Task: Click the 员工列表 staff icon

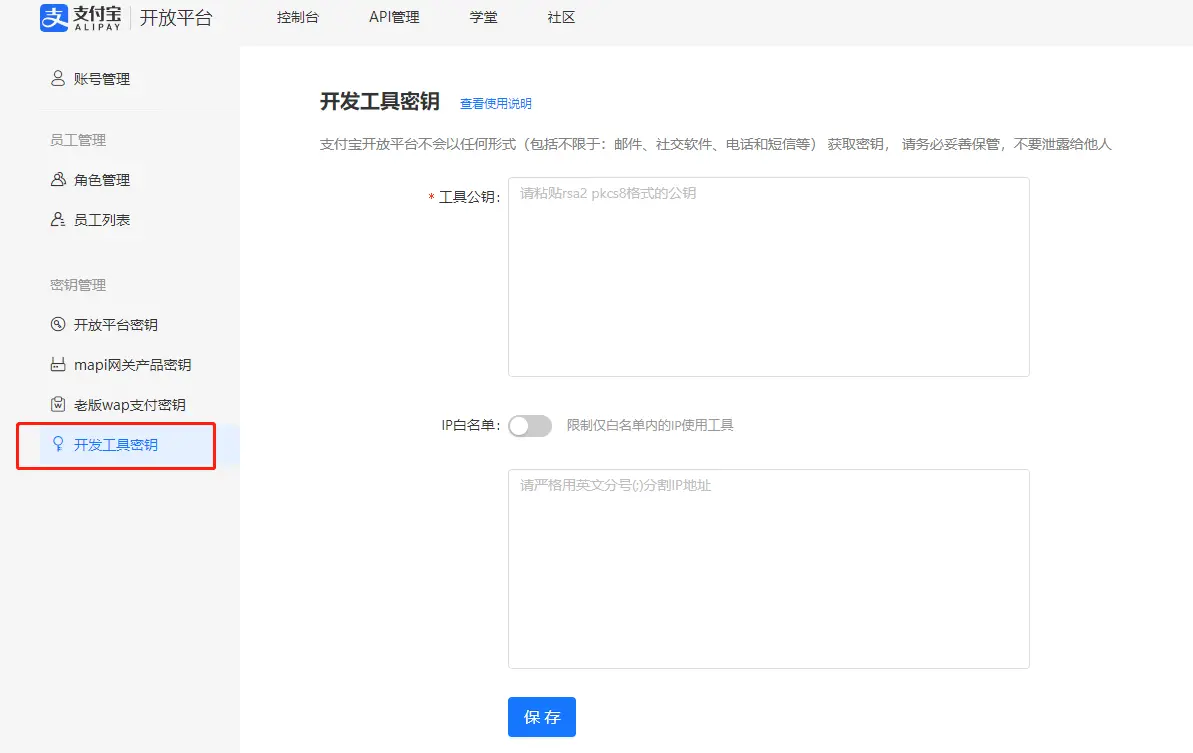Action: point(58,220)
